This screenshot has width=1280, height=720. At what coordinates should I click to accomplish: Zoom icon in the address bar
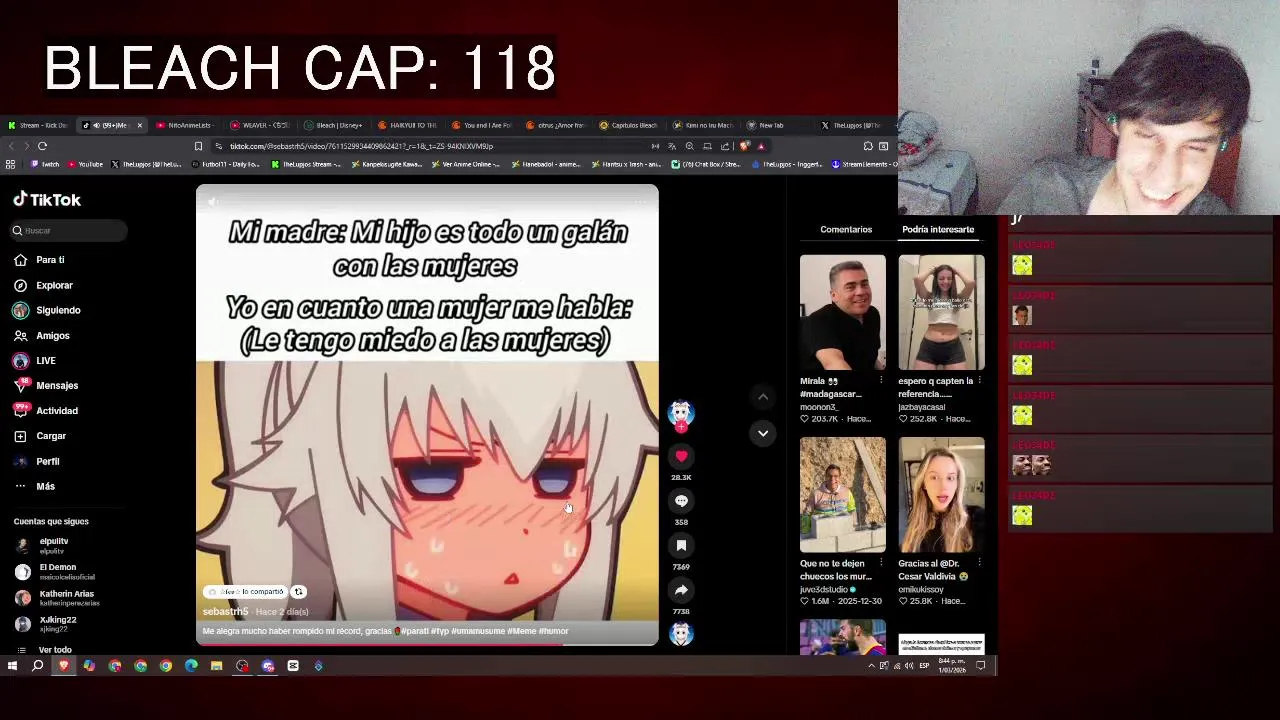click(690, 146)
